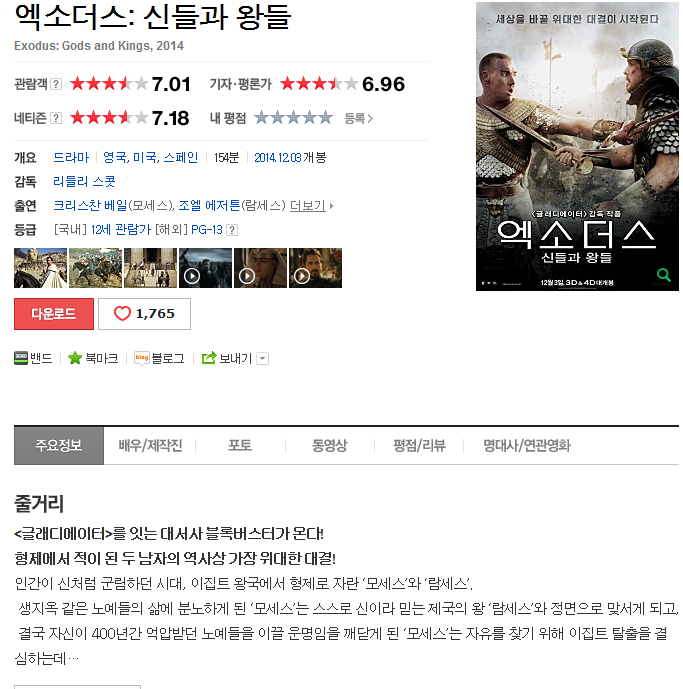This screenshot has width=683, height=689.
Task: Click the help icon next to 네티즌 rating
Action: [56, 118]
